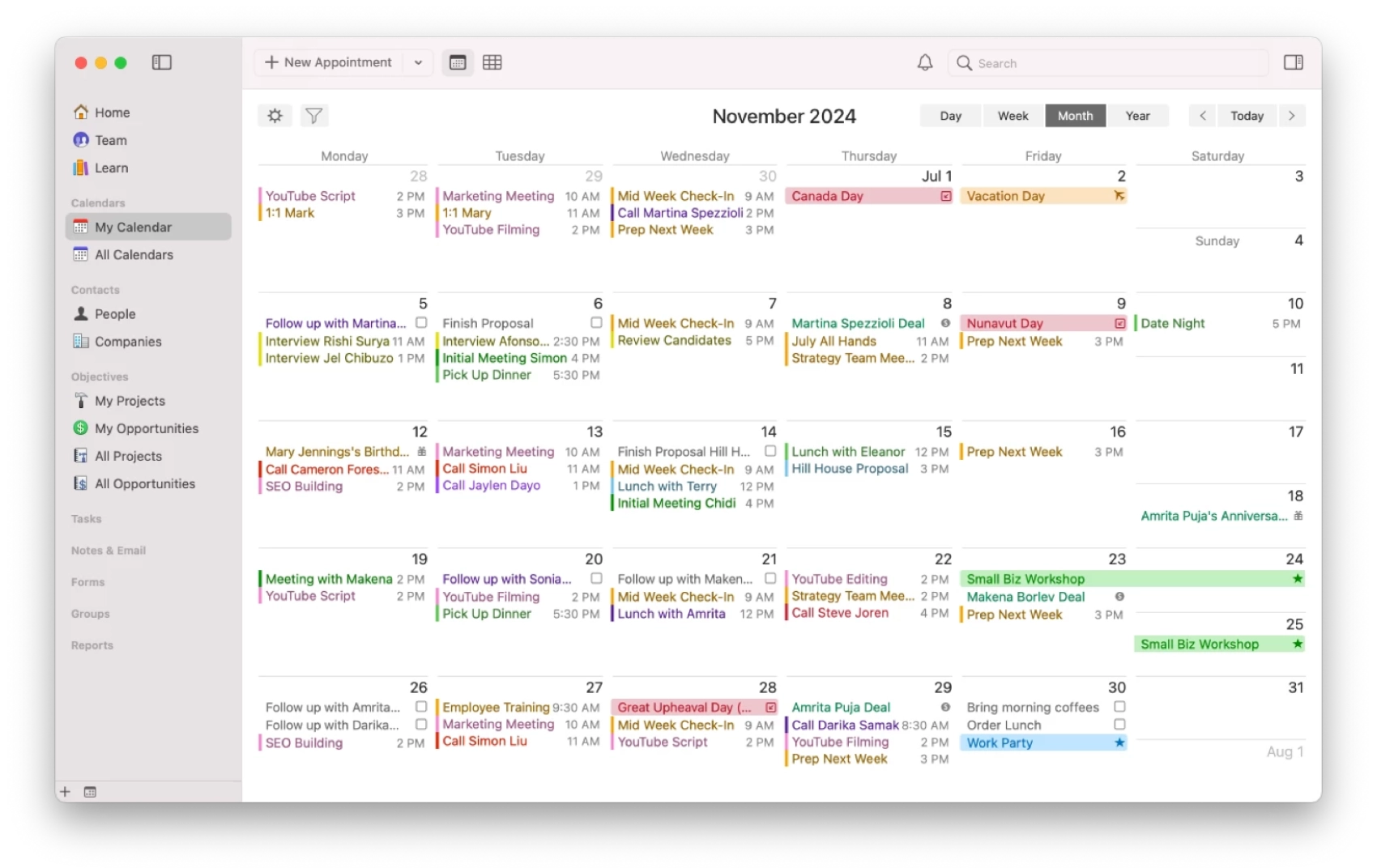The height and width of the screenshot is (868, 1377).
Task: Check off Follow up with Amrita task
Action: click(x=421, y=707)
